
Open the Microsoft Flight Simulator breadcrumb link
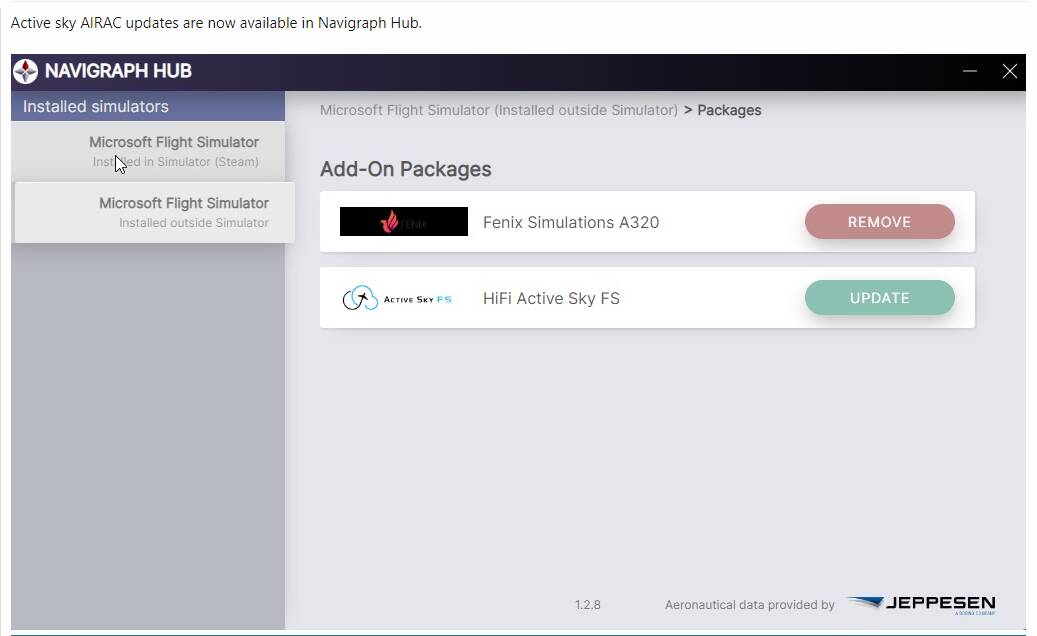[x=499, y=110]
